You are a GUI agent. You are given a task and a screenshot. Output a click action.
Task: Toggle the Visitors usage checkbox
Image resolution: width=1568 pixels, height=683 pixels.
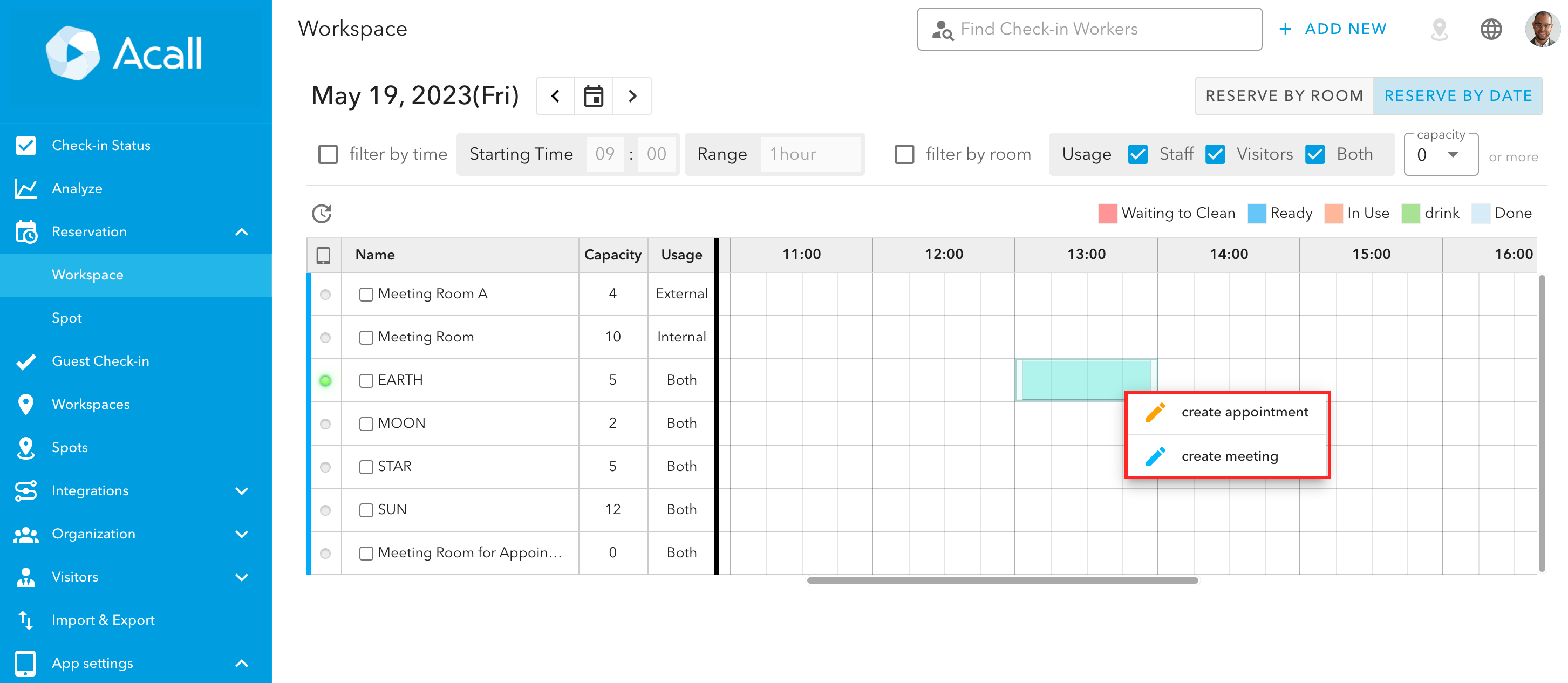(1215, 154)
